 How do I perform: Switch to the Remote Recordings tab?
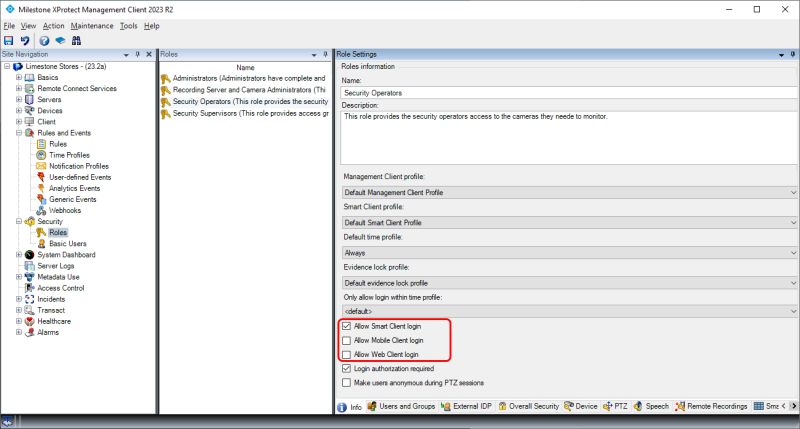point(711,407)
